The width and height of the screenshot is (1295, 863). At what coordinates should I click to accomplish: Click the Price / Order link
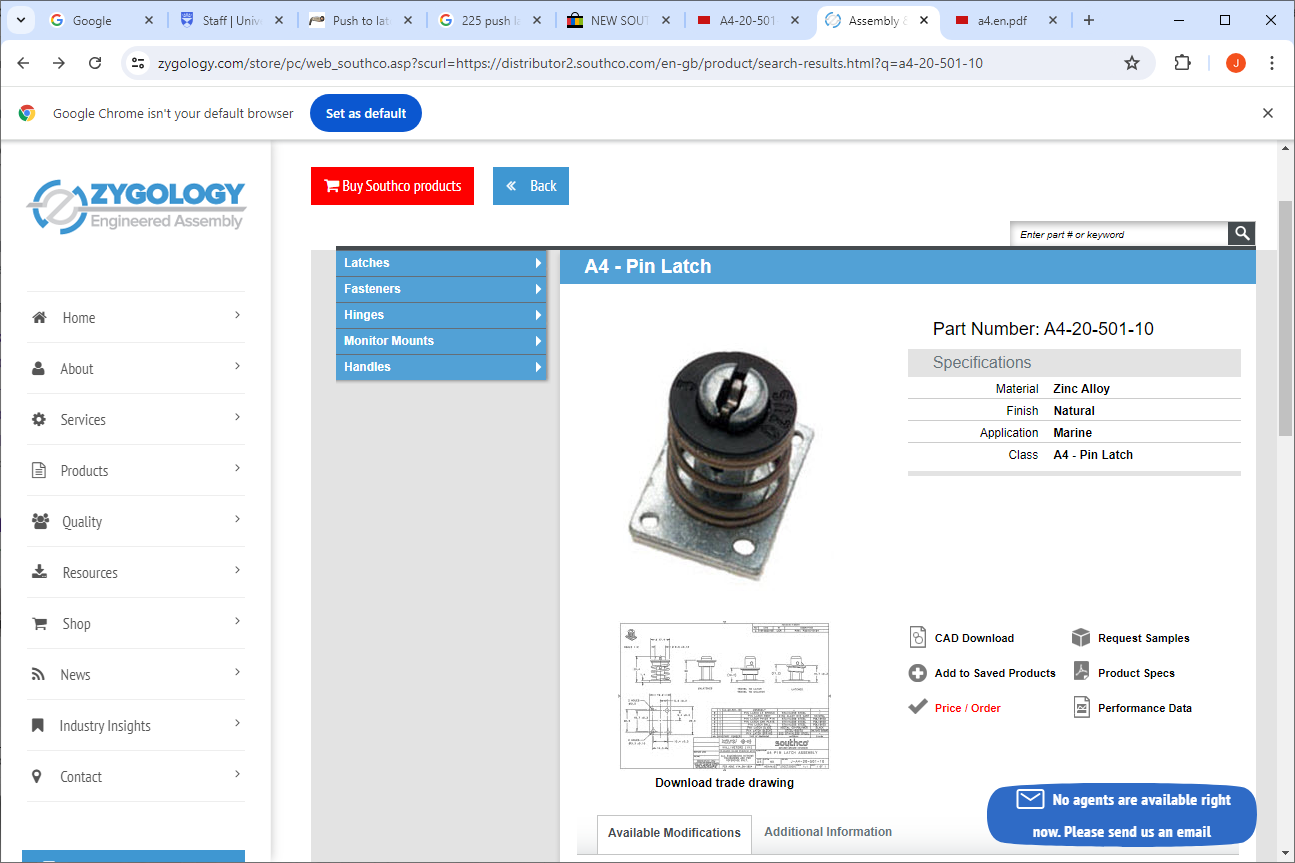click(968, 708)
